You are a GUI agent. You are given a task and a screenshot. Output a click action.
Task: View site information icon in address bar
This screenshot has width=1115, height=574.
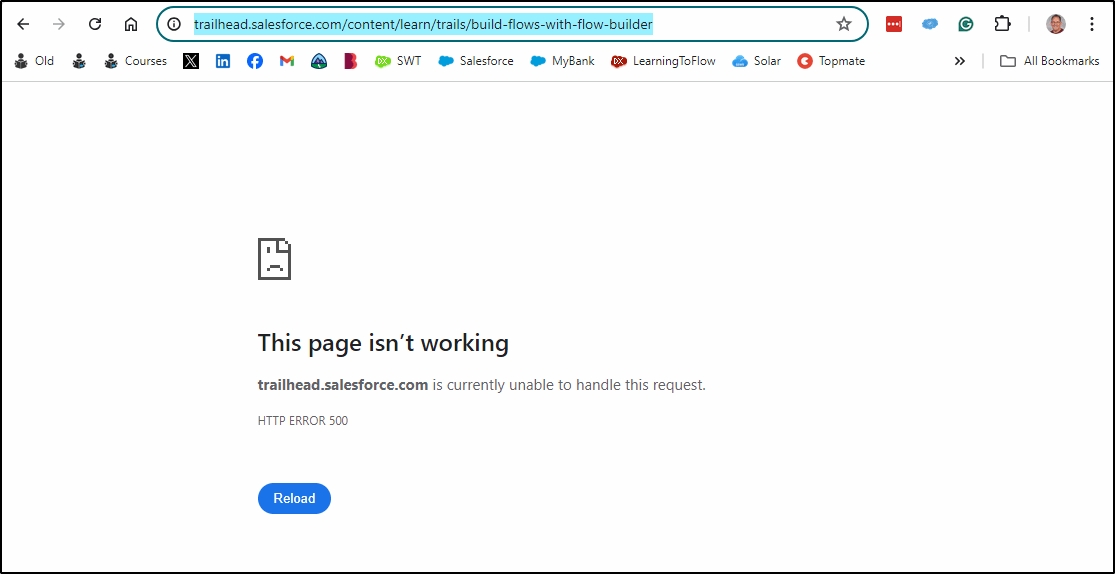pyautogui.click(x=174, y=24)
